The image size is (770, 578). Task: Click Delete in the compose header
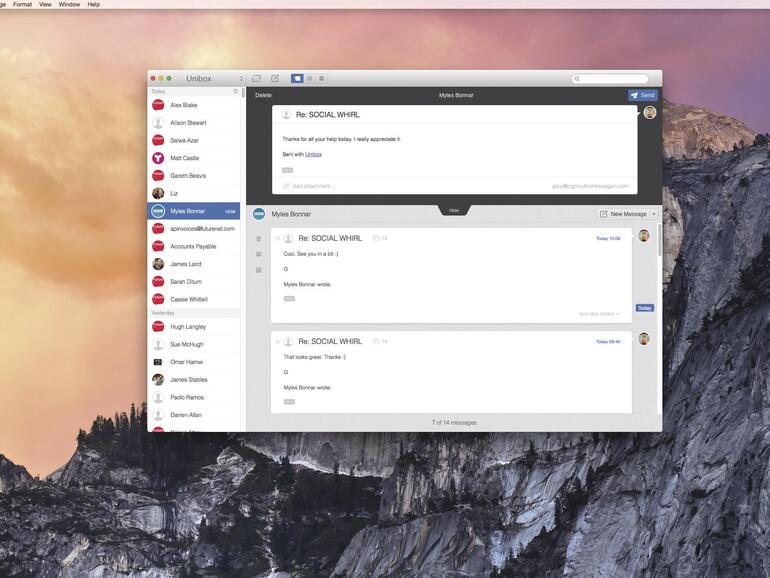tap(263, 95)
